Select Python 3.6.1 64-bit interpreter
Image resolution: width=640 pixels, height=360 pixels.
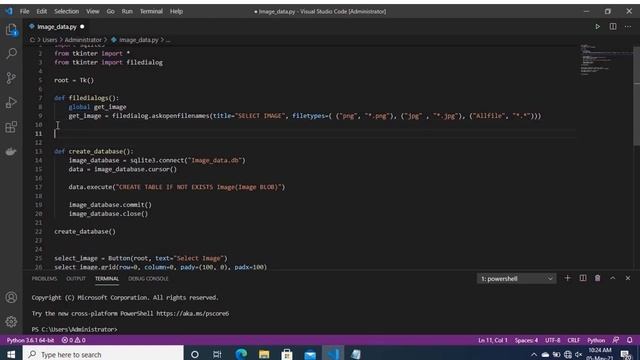coord(30,340)
